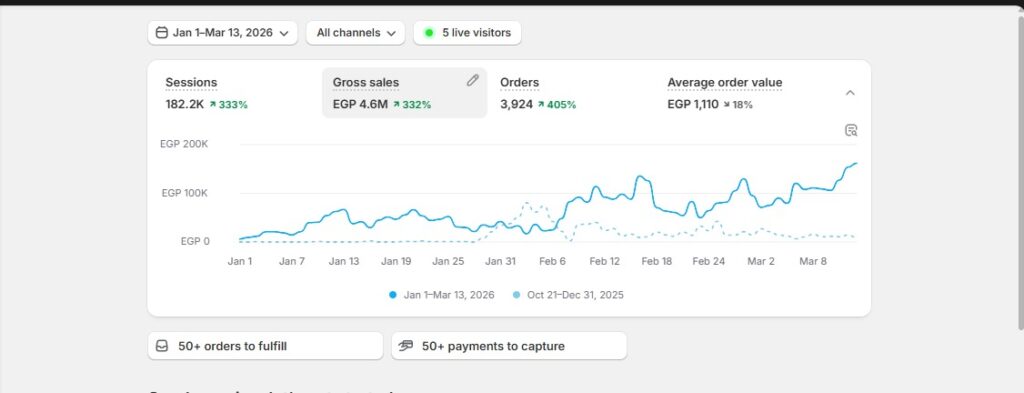Click the Feb 18 x-axis label

point(656,262)
